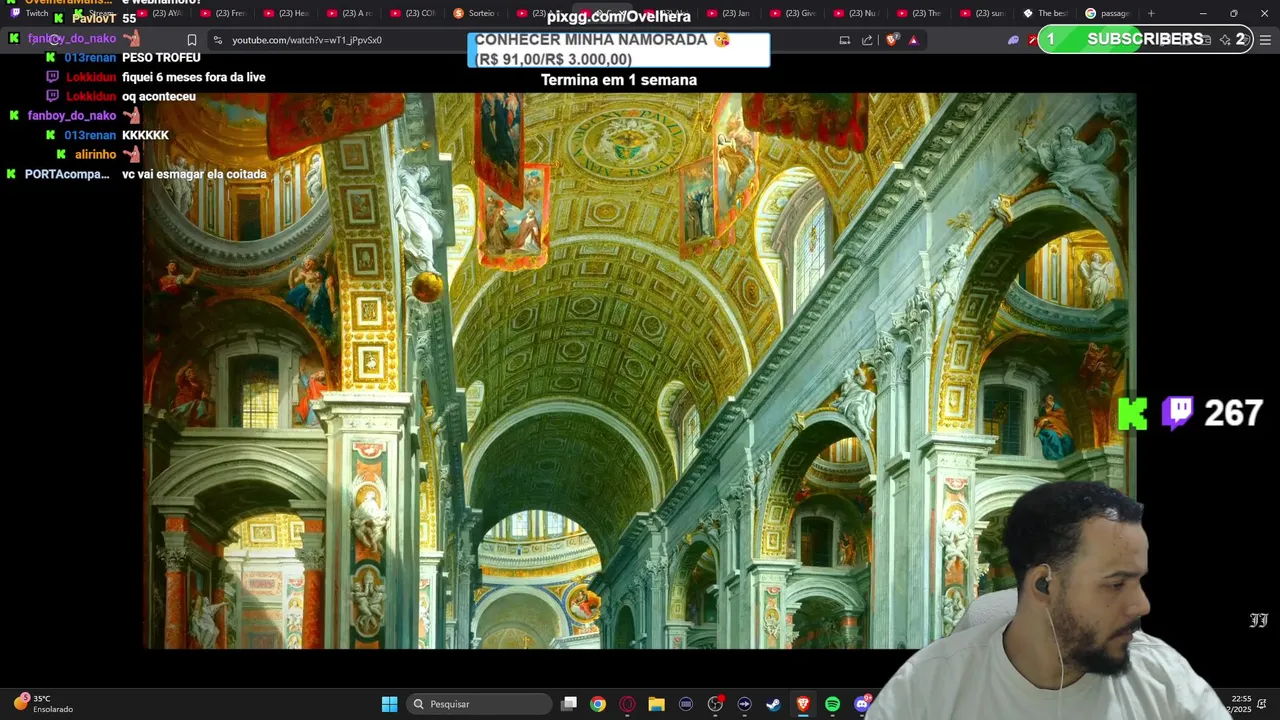Open Steam from the taskbar
The image size is (1280, 720).
click(773, 704)
